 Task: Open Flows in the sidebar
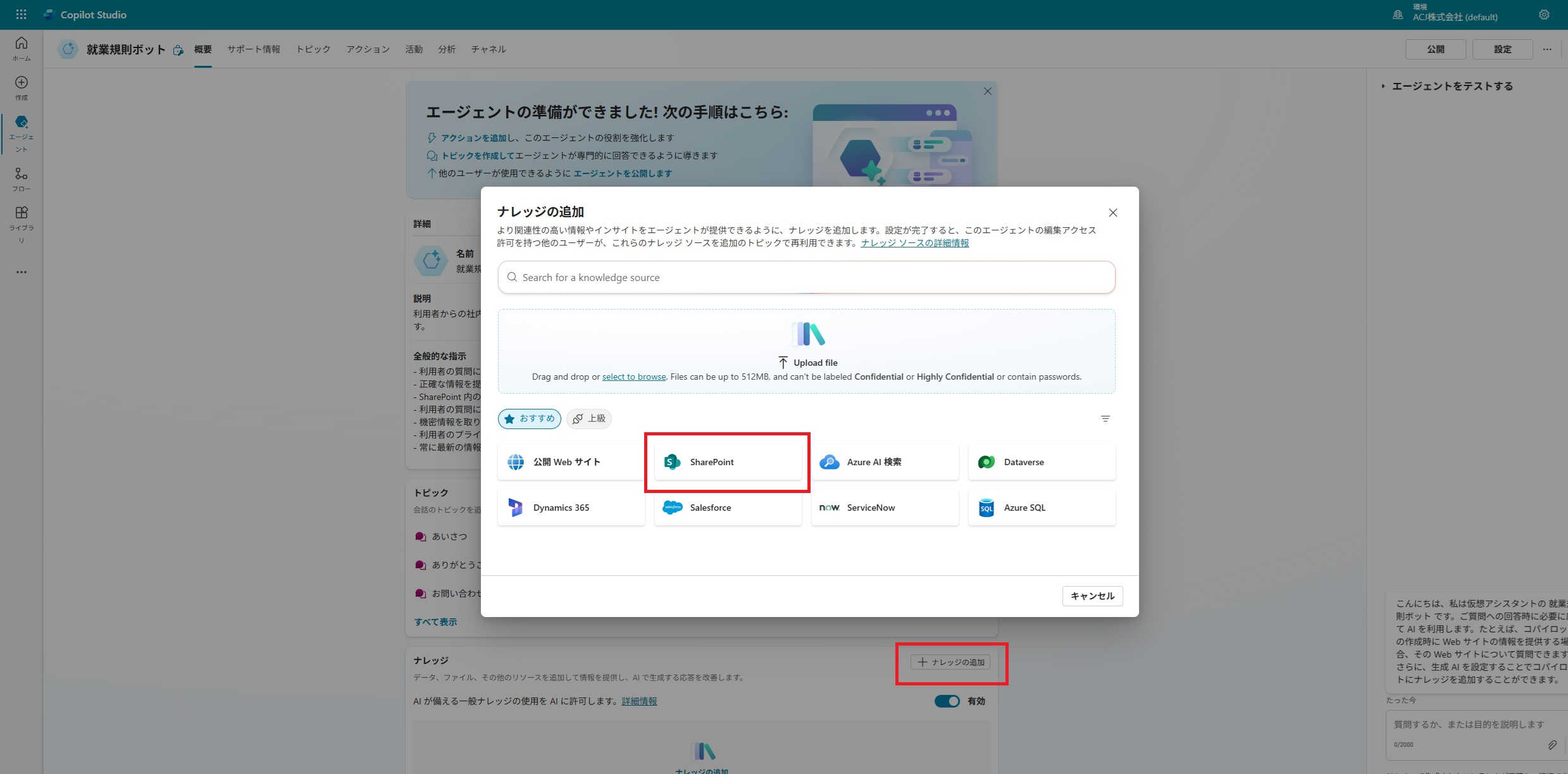(22, 179)
